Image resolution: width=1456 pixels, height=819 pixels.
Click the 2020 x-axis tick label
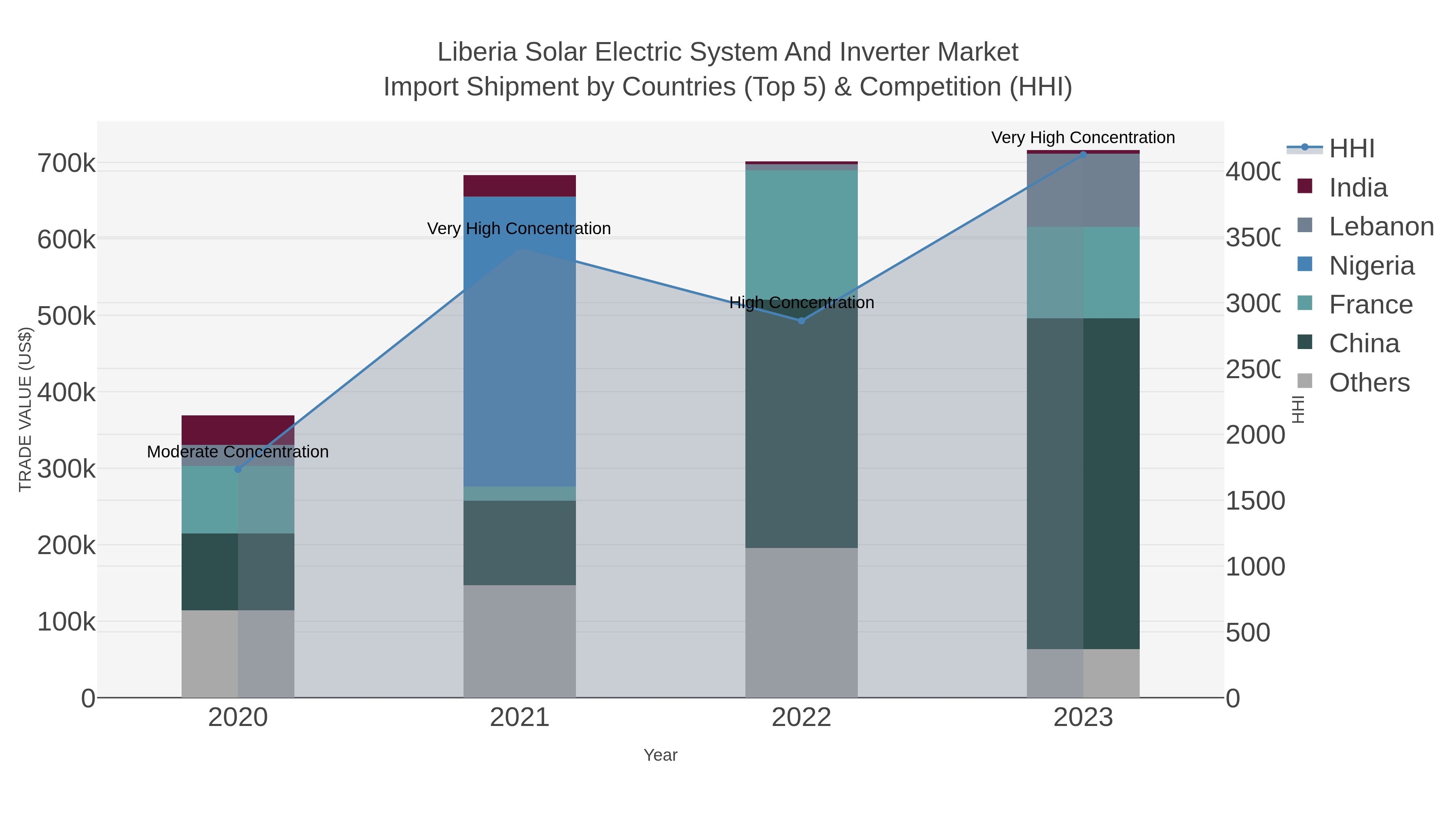click(238, 718)
